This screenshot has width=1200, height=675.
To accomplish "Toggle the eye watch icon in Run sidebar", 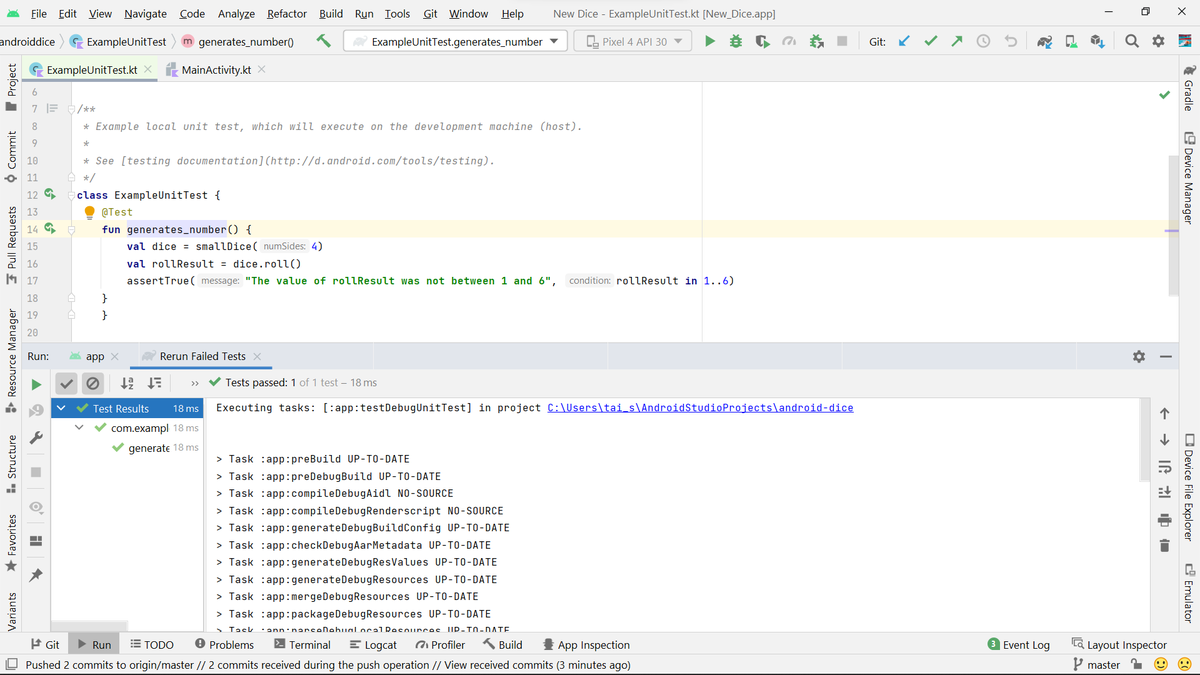I will pos(36,507).
